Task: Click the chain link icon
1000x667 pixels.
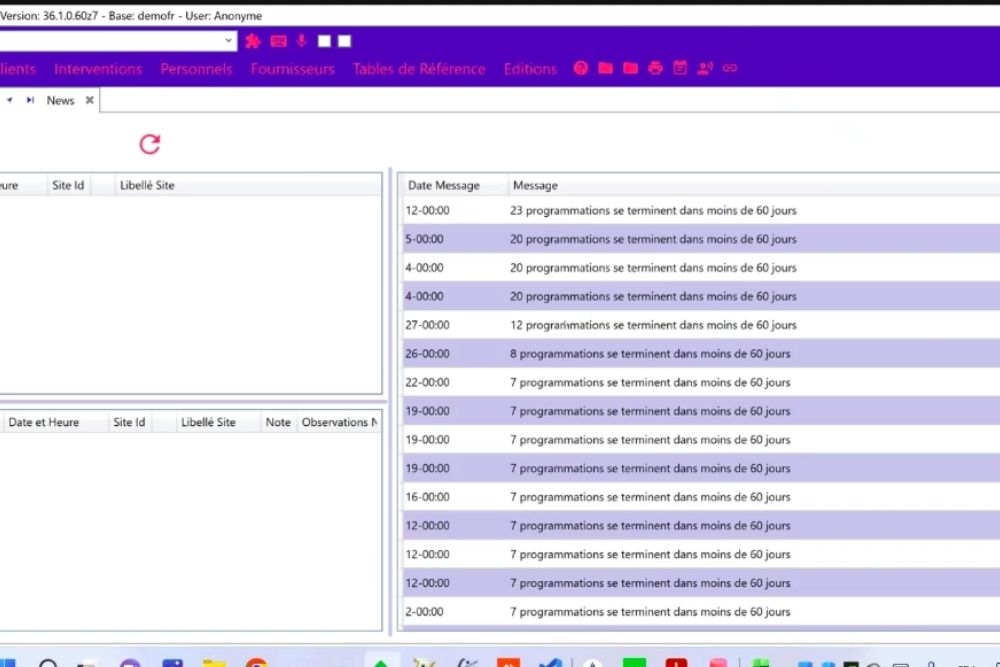Action: [x=730, y=68]
